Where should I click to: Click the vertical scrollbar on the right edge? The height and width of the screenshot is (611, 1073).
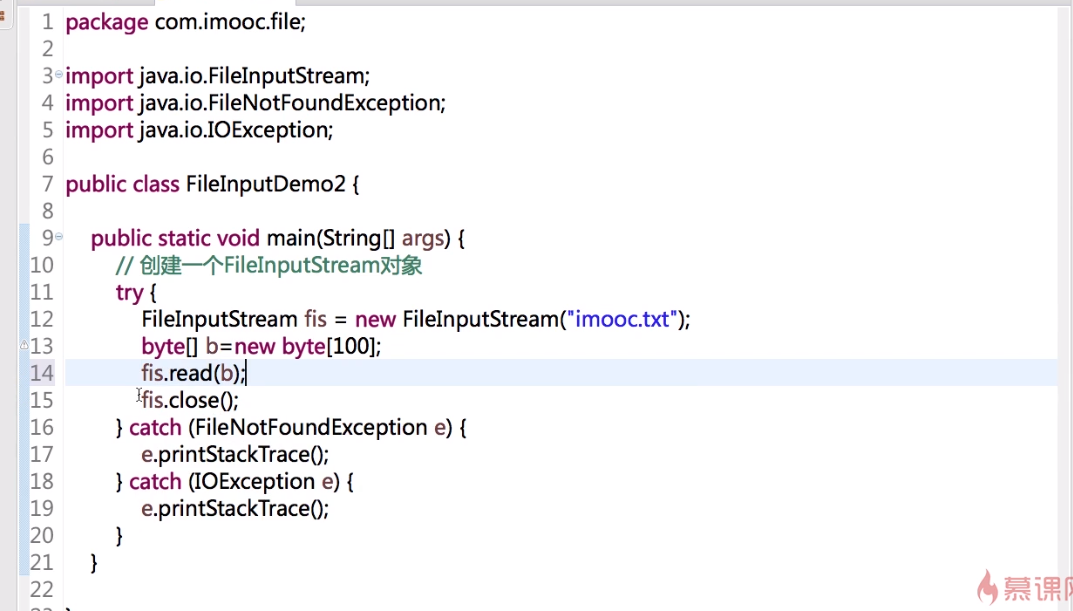coord(1065,300)
